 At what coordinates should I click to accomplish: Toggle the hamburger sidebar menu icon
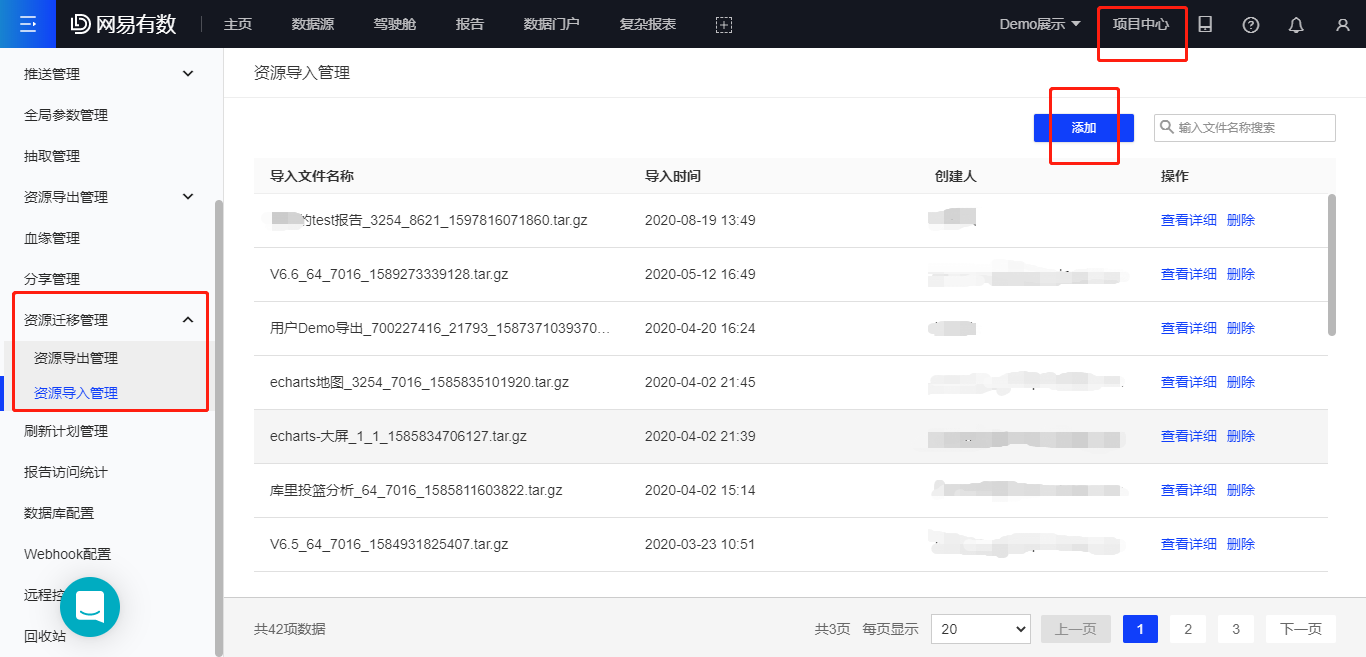(28, 24)
